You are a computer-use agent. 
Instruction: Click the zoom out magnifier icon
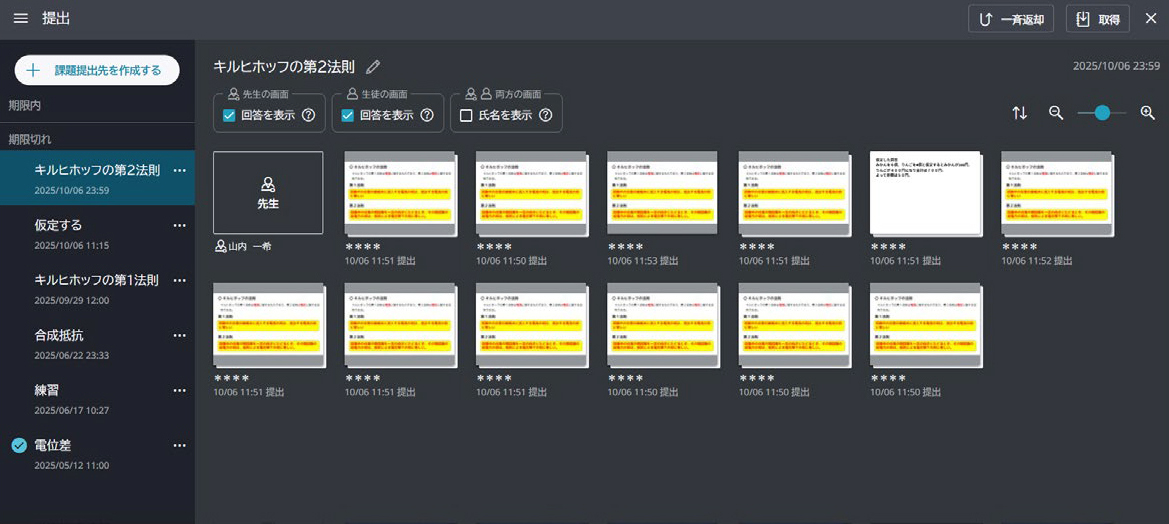click(1056, 113)
